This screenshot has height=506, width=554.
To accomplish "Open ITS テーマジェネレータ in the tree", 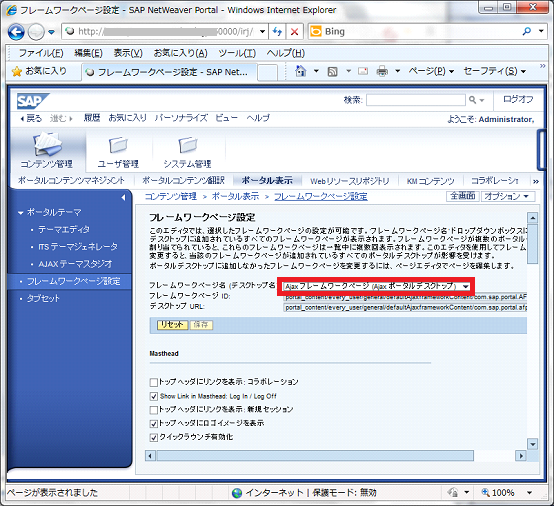I will coord(78,247).
